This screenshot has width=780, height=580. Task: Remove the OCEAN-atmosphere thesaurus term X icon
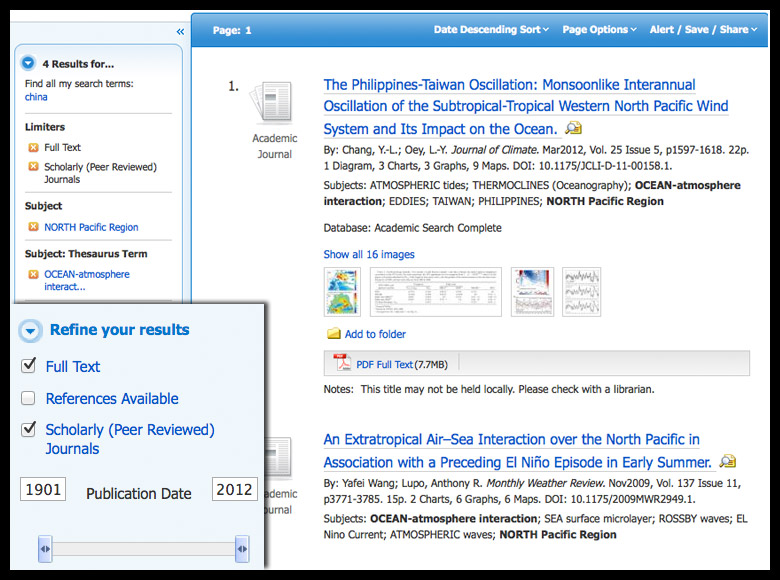point(33,275)
